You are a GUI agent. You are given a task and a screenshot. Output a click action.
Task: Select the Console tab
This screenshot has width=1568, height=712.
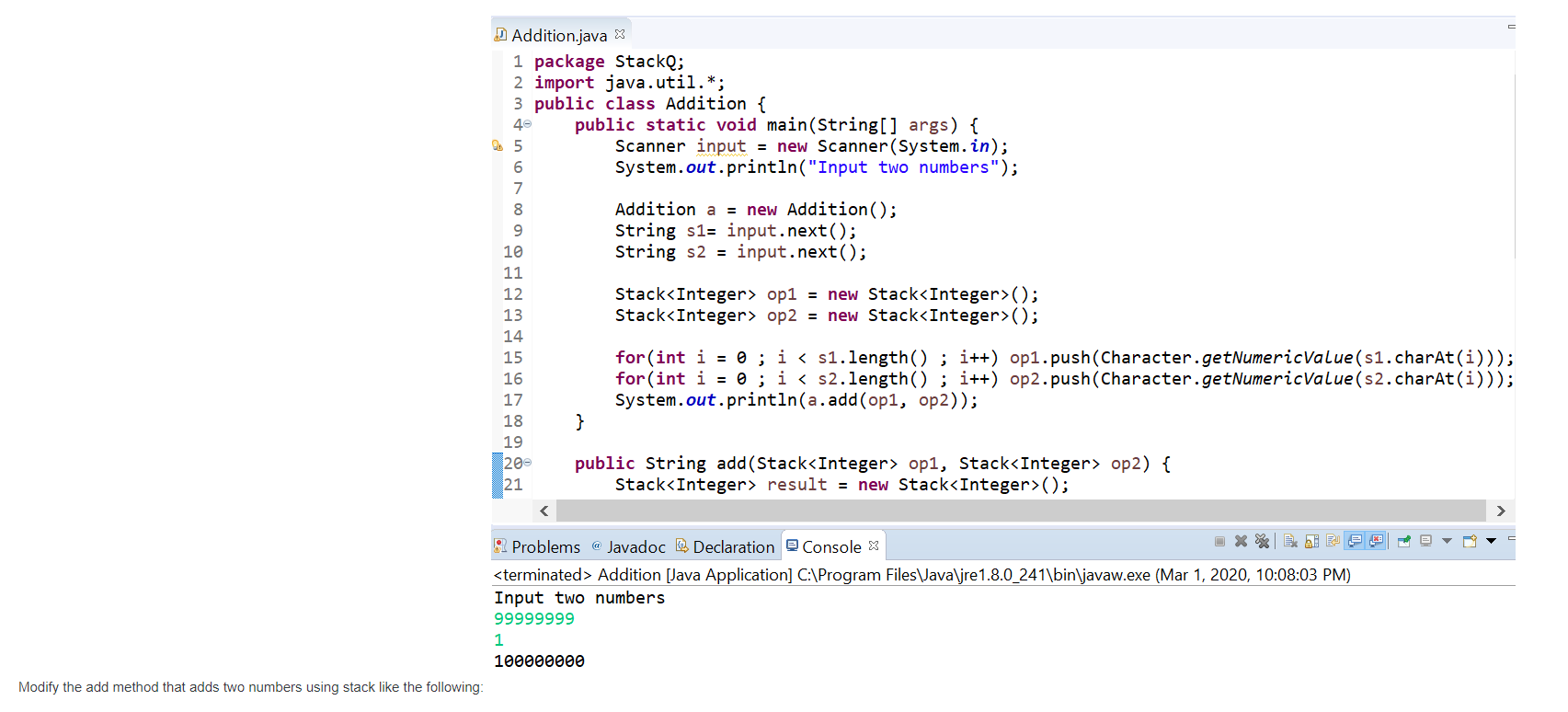click(831, 546)
